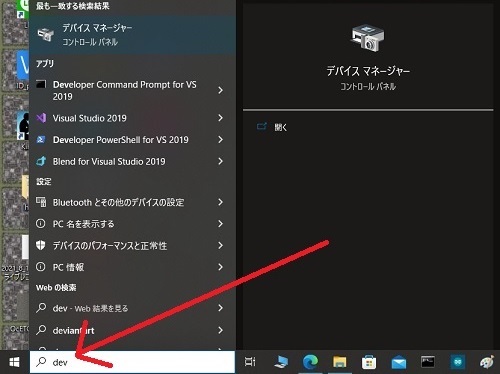This screenshot has width=500, height=374.
Task: Expand デバイスのパフォーマンスと正常性 chevron
Action: click(x=220, y=246)
